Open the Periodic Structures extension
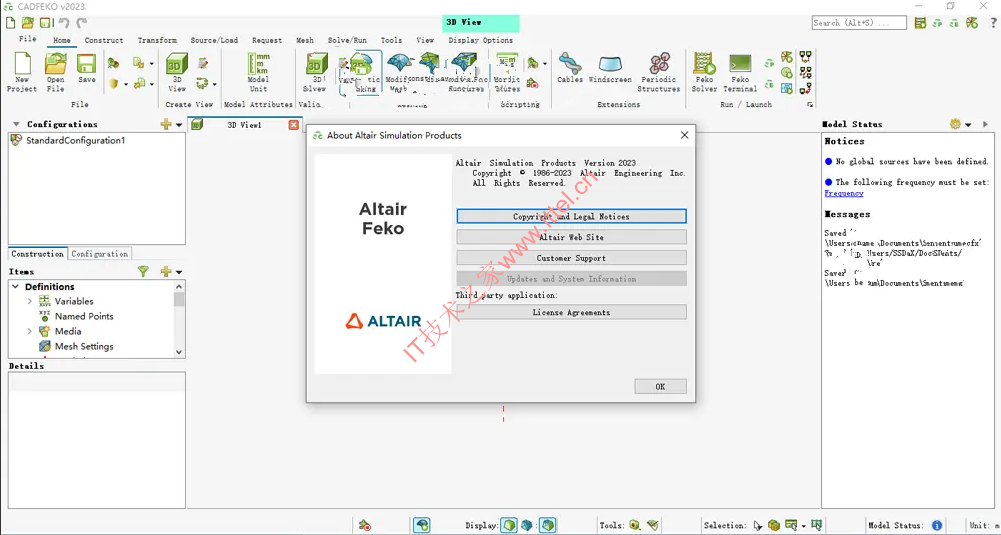The width and height of the screenshot is (1001, 535). tap(658, 72)
